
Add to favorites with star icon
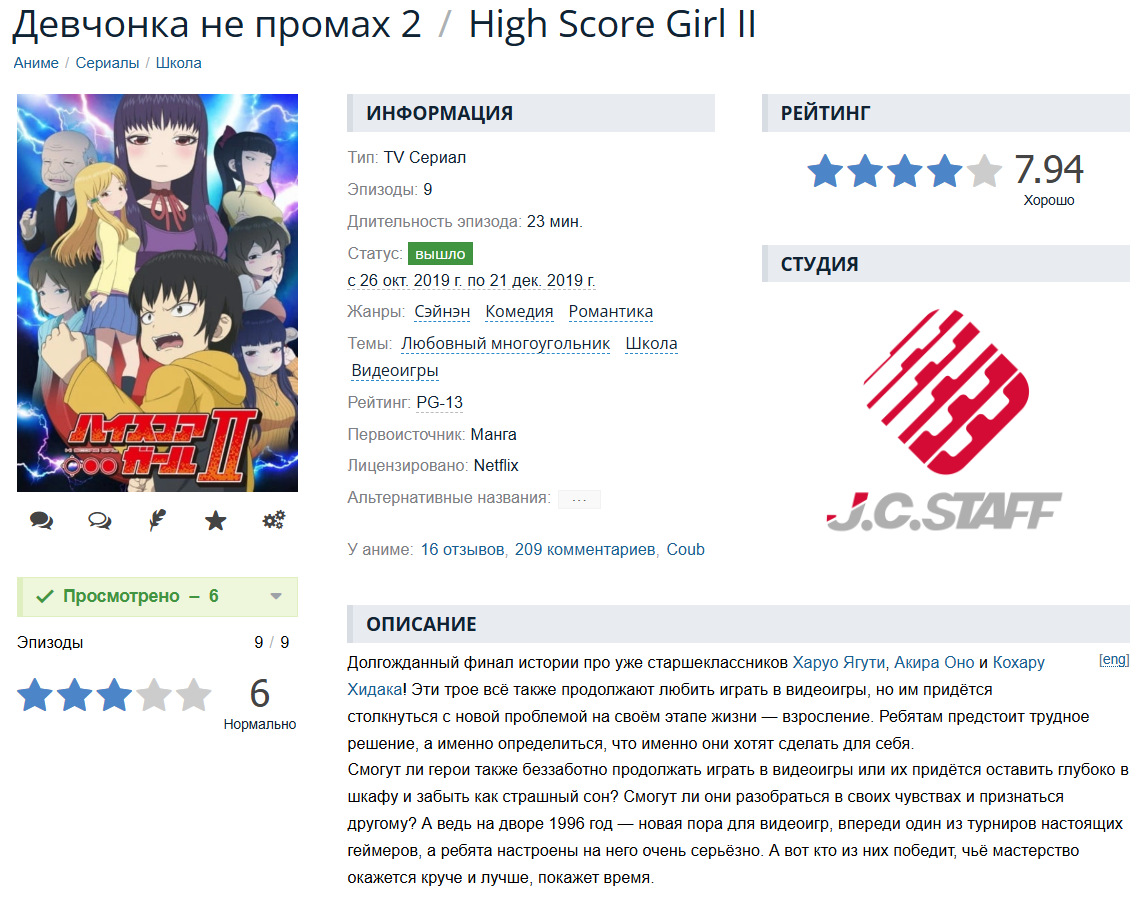coord(215,520)
